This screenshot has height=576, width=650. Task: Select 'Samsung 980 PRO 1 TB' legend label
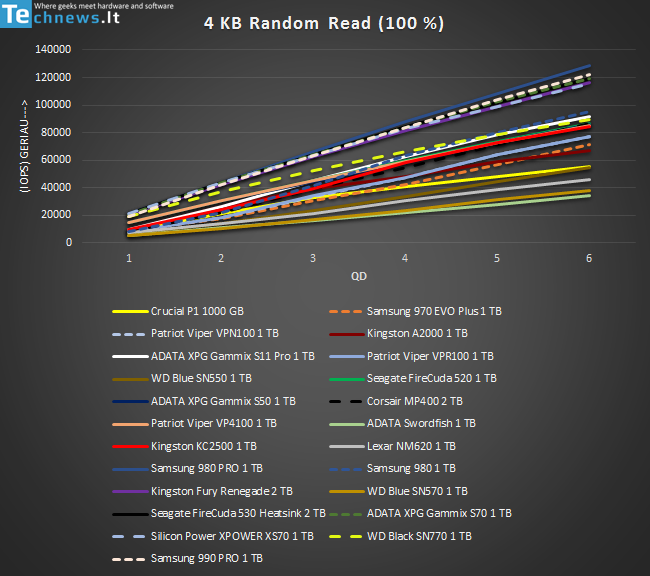(206, 469)
